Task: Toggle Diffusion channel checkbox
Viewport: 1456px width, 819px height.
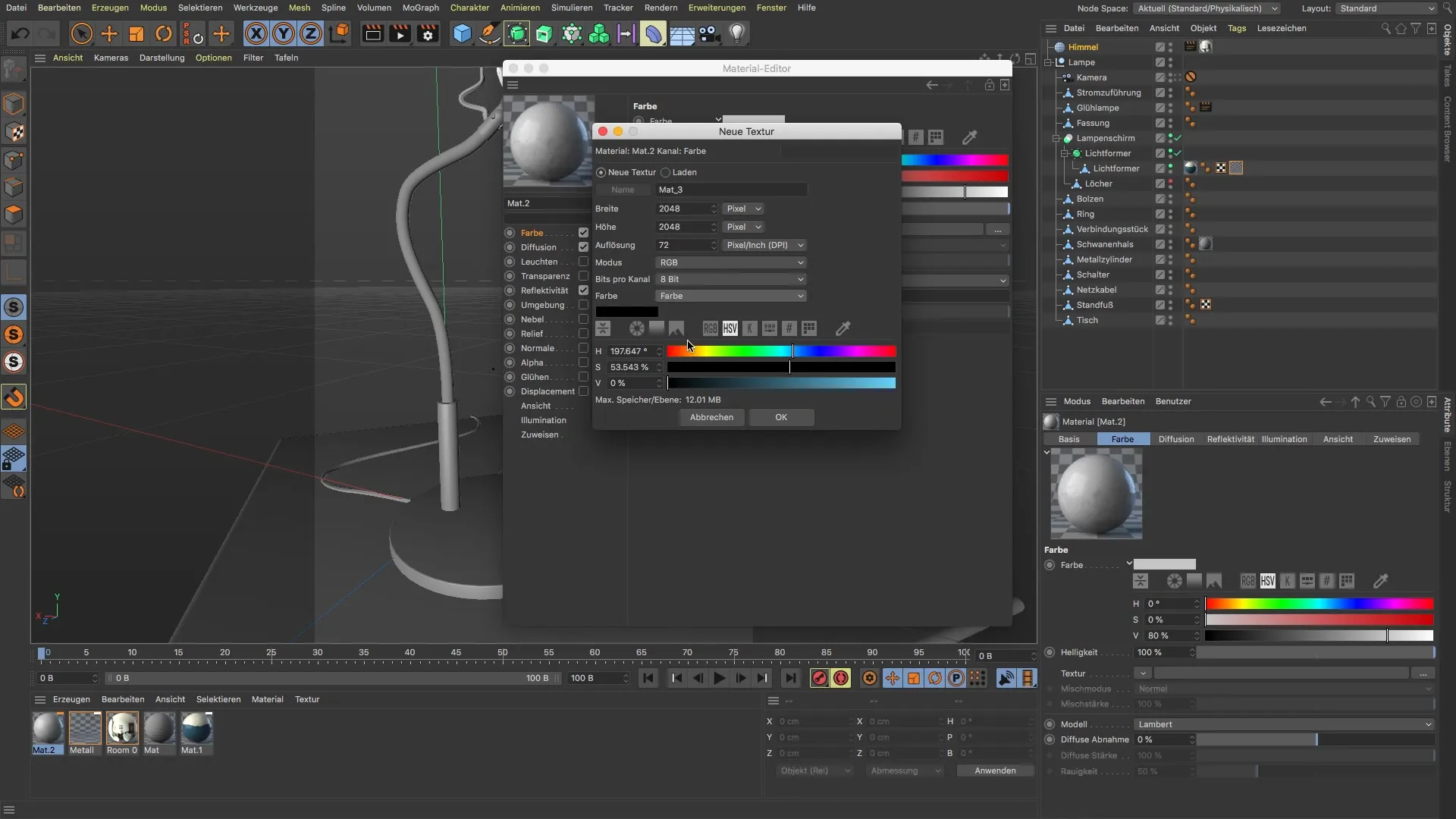Action: point(583,247)
